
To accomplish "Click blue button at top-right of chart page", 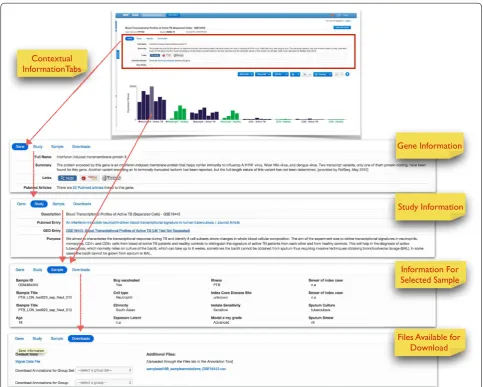I will pos(342,28).
